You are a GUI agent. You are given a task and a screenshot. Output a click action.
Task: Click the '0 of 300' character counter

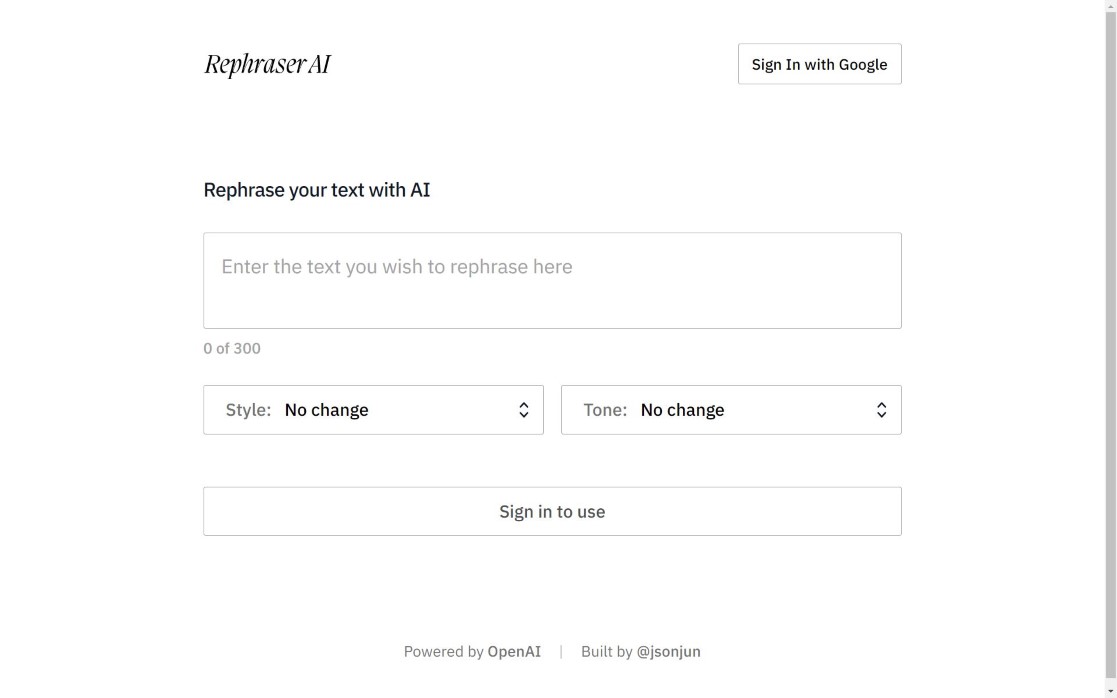[x=232, y=348]
